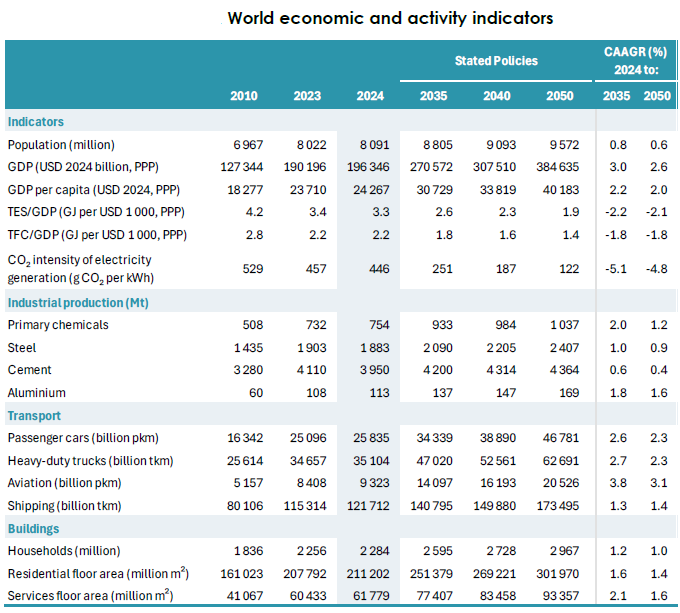Screen dimensions: 680x613
Task: Select the Services floor area row label
Action: pos(89,596)
